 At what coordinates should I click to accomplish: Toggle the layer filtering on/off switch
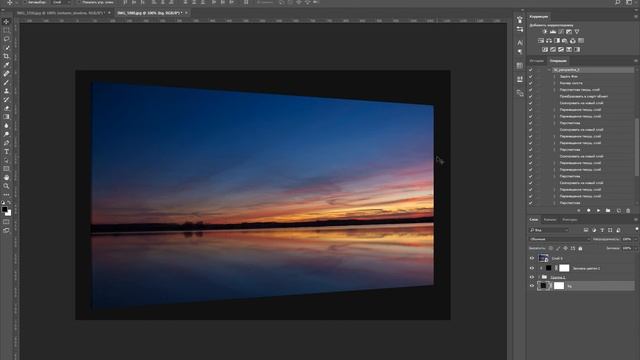(636, 230)
